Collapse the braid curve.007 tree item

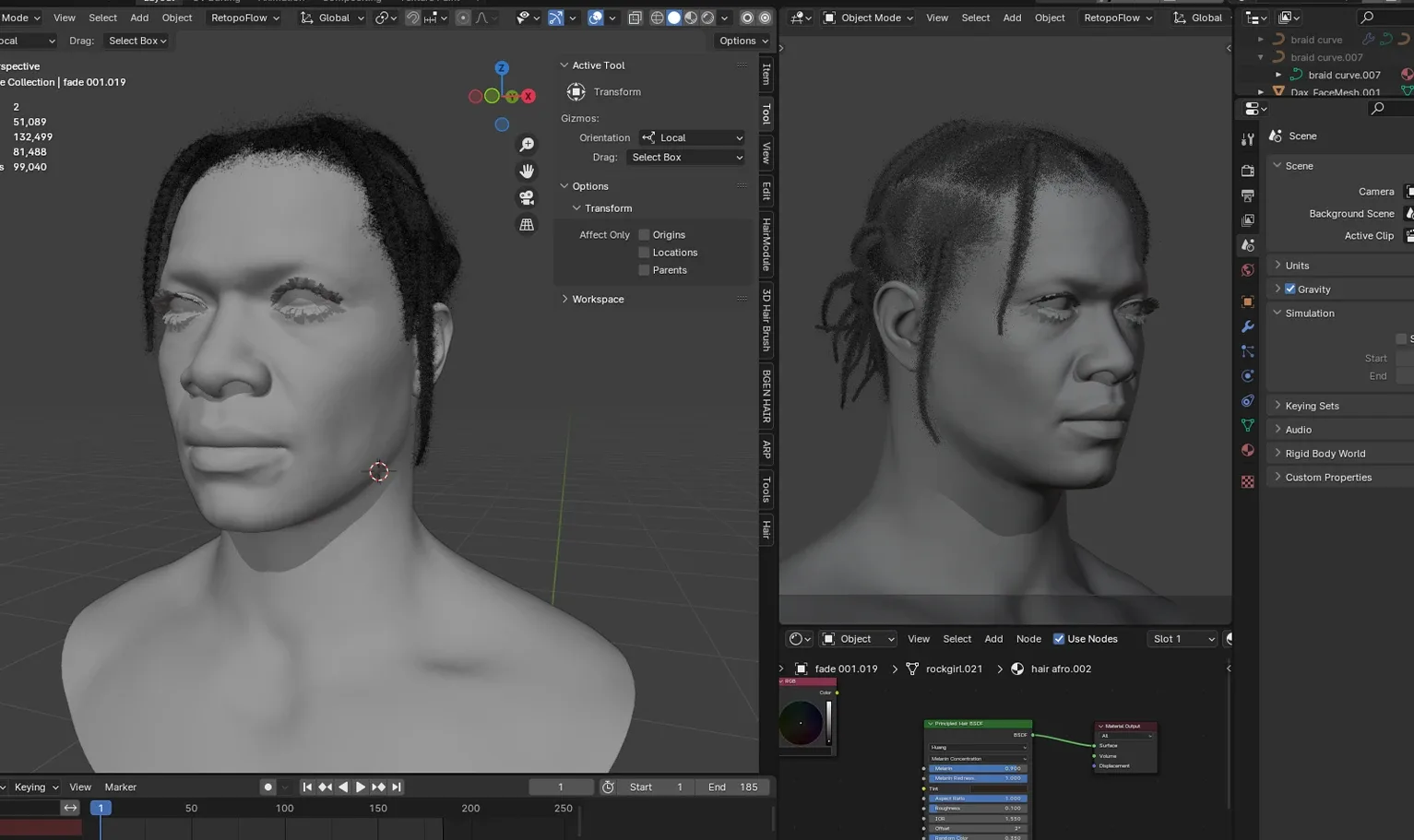[1261, 57]
